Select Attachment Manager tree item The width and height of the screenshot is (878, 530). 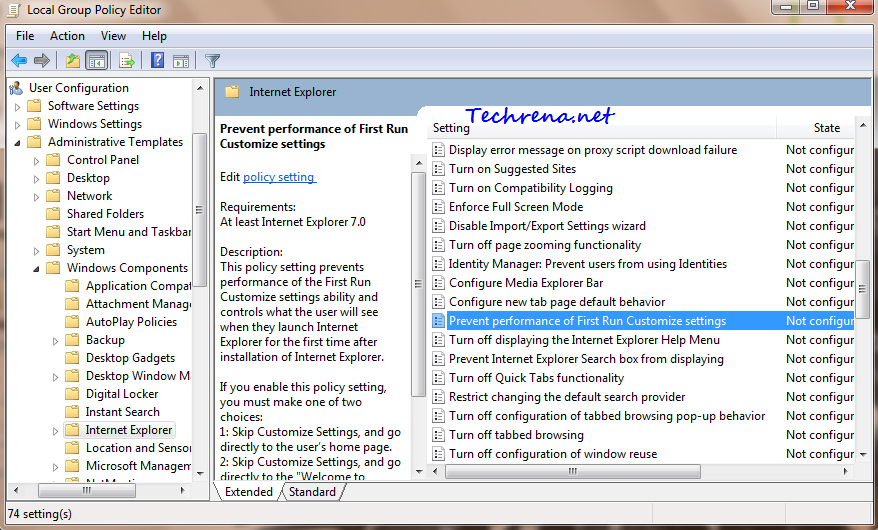tap(138, 304)
